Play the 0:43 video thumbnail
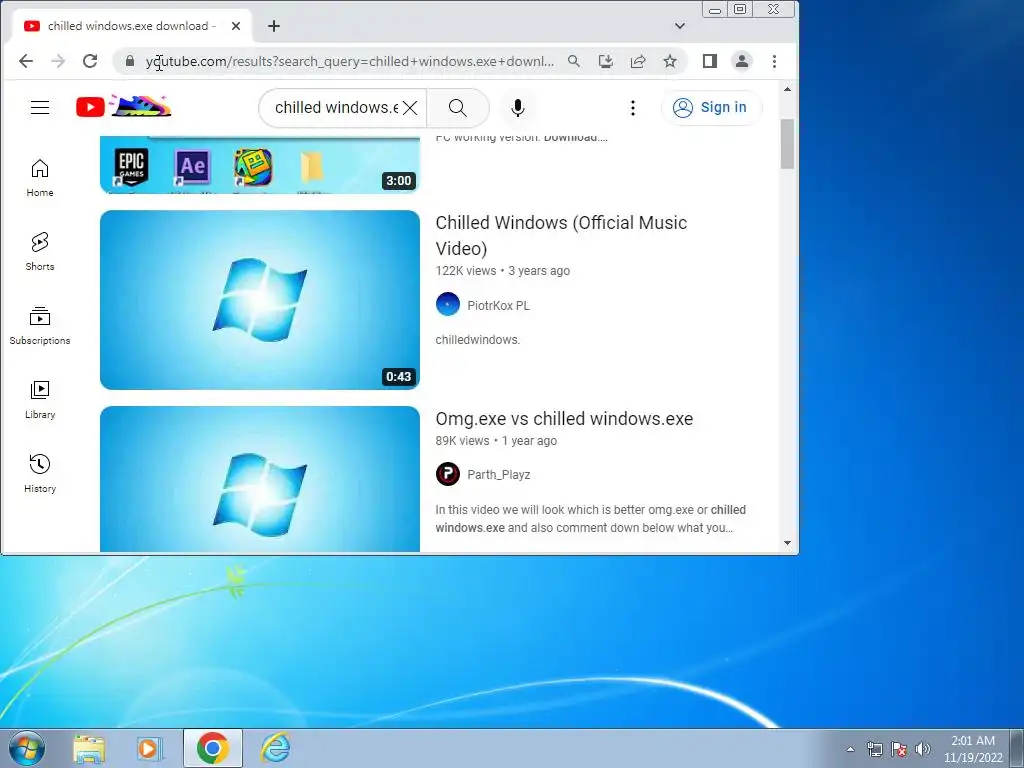This screenshot has width=1024, height=768. pyautogui.click(x=260, y=300)
